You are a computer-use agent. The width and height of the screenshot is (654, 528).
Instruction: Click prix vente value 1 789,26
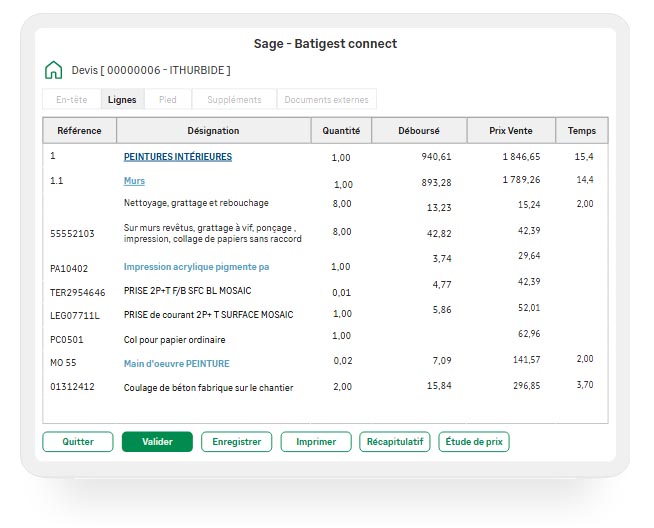click(x=521, y=180)
